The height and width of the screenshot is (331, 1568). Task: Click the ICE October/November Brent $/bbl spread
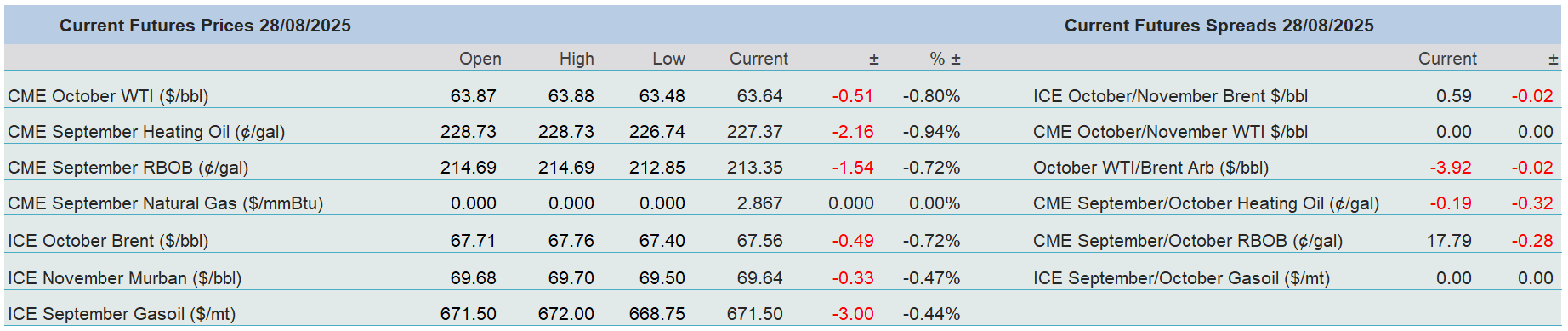point(1170,96)
